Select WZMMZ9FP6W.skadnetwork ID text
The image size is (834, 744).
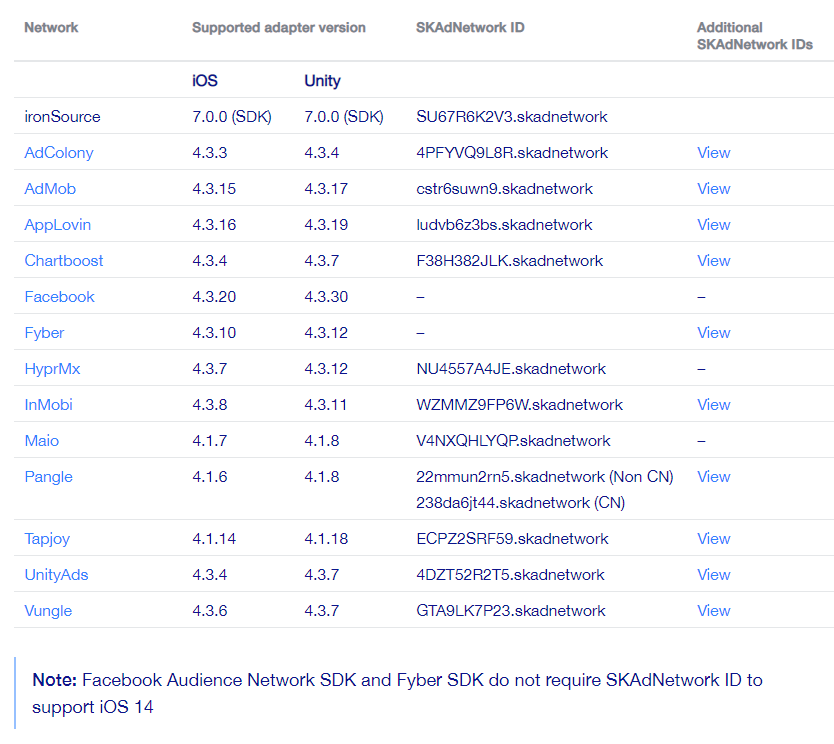point(519,405)
